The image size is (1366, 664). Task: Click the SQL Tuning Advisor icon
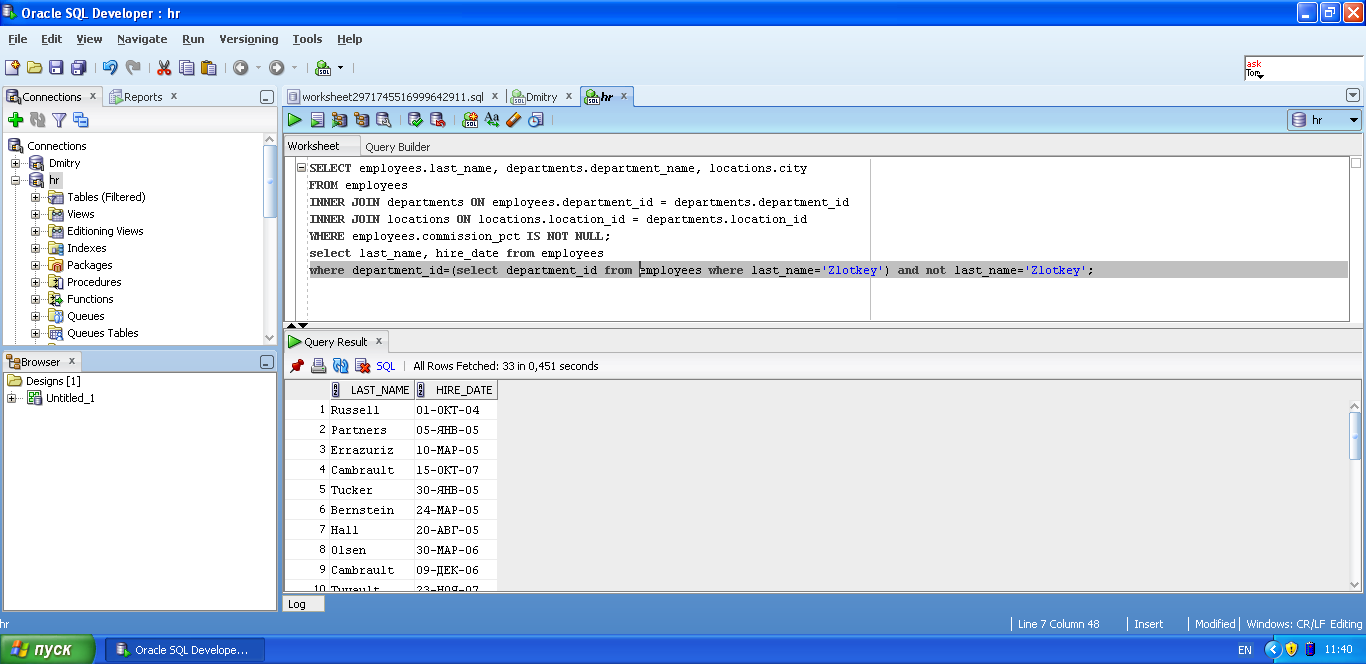(x=383, y=120)
